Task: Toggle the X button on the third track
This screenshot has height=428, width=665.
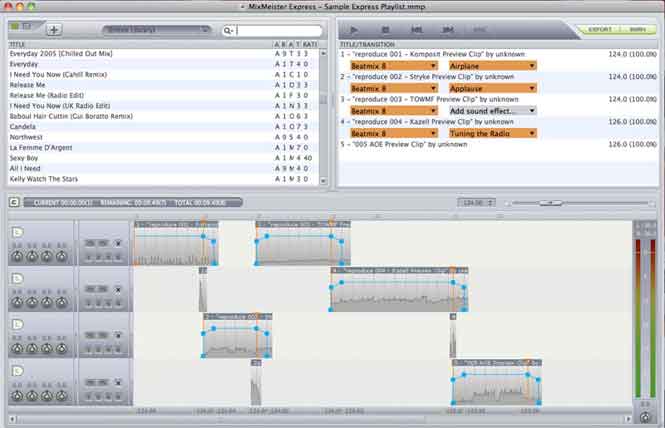Action: 118,335
